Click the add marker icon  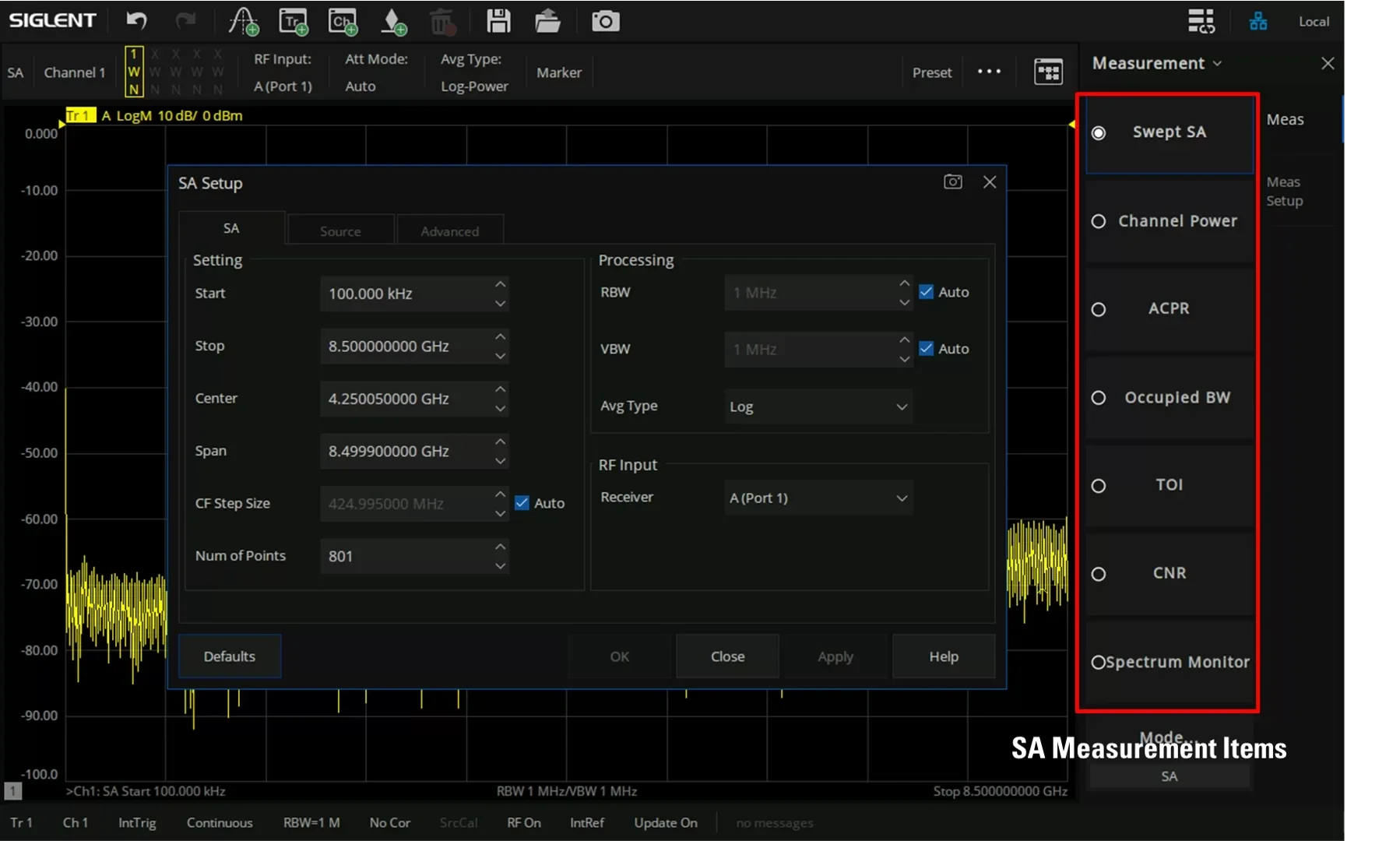click(x=393, y=21)
